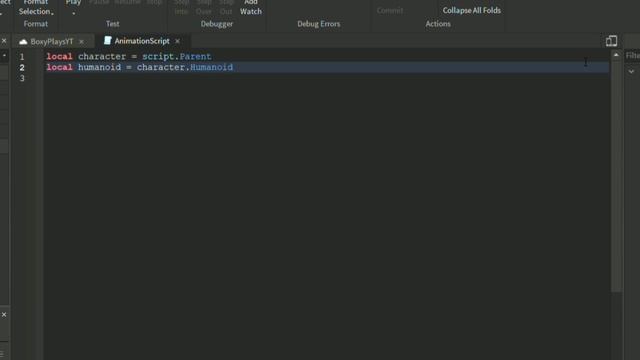Click the Step Over debugger button
This screenshot has height=360, width=640.
[204, 7]
